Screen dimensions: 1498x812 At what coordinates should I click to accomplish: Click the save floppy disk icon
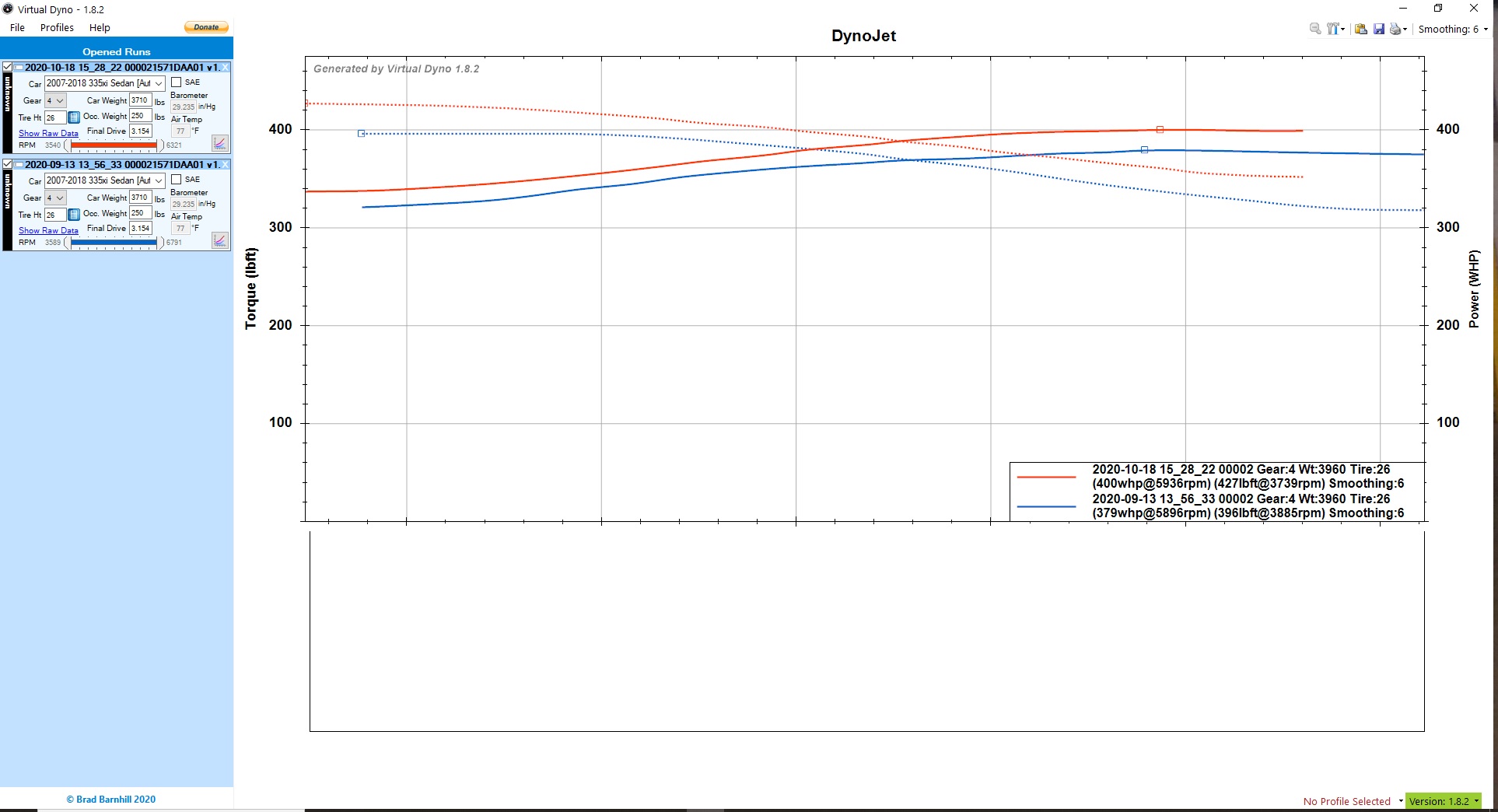(x=1378, y=29)
